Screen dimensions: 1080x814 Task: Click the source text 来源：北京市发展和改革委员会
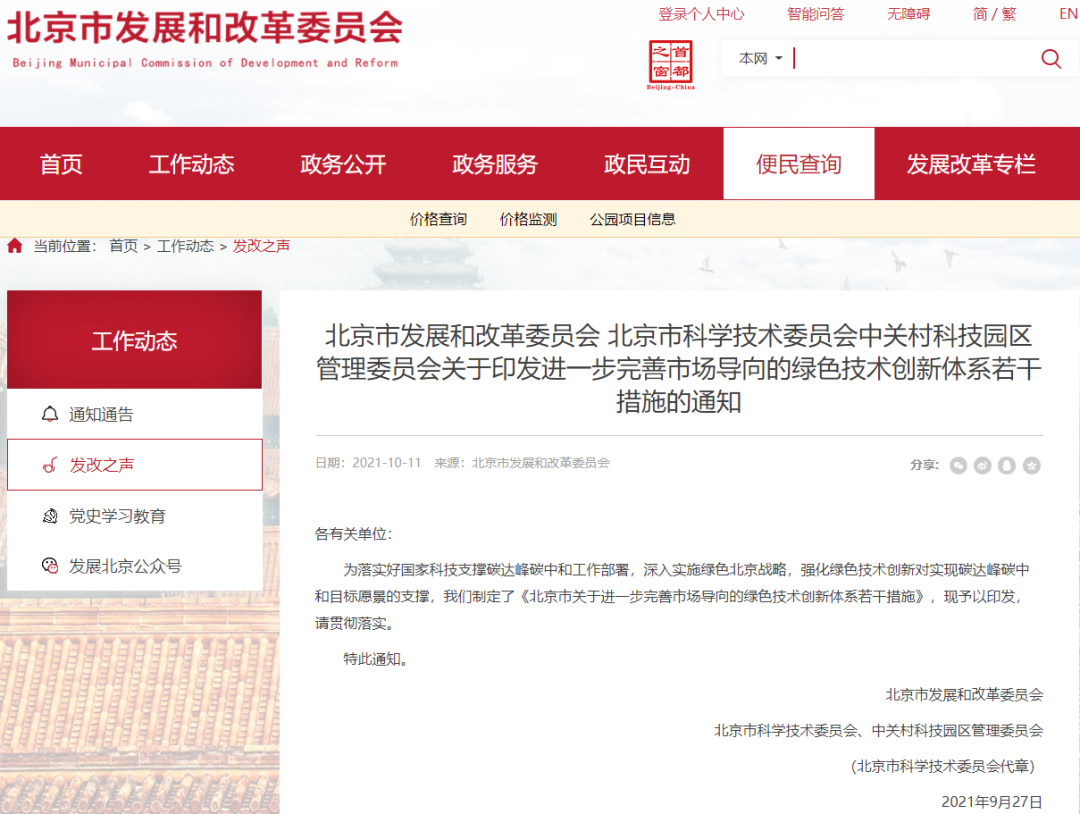521,463
